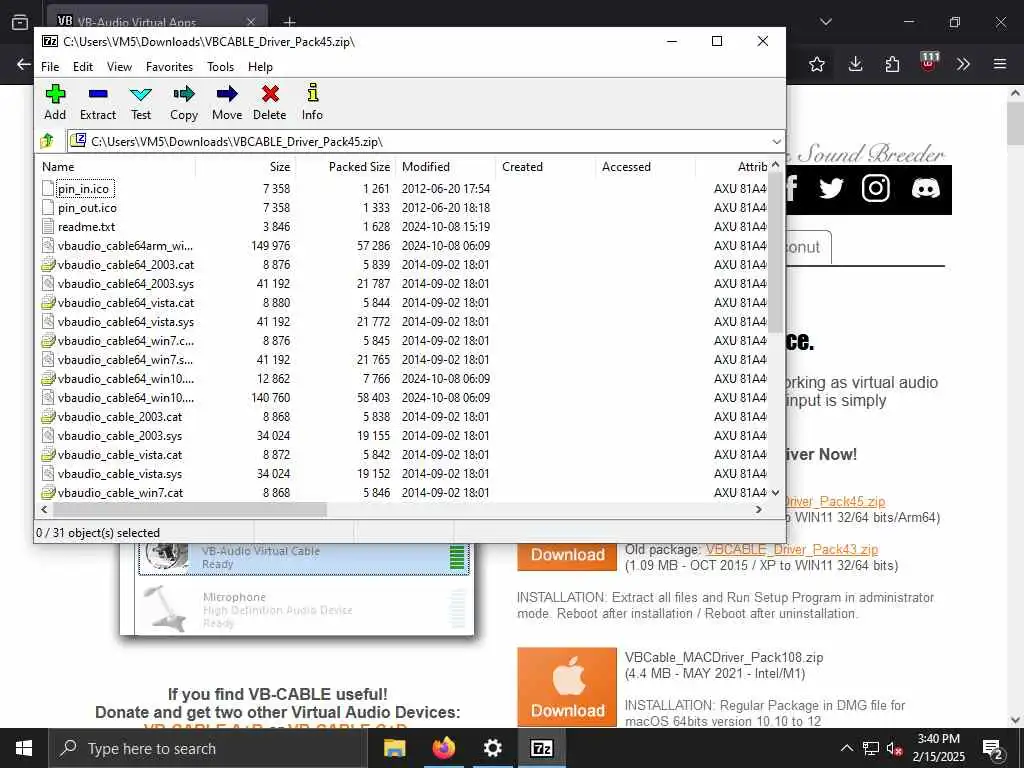Screen dimensions: 1024x768
Task: Open File Explorer from the taskbar
Action: [394, 748]
